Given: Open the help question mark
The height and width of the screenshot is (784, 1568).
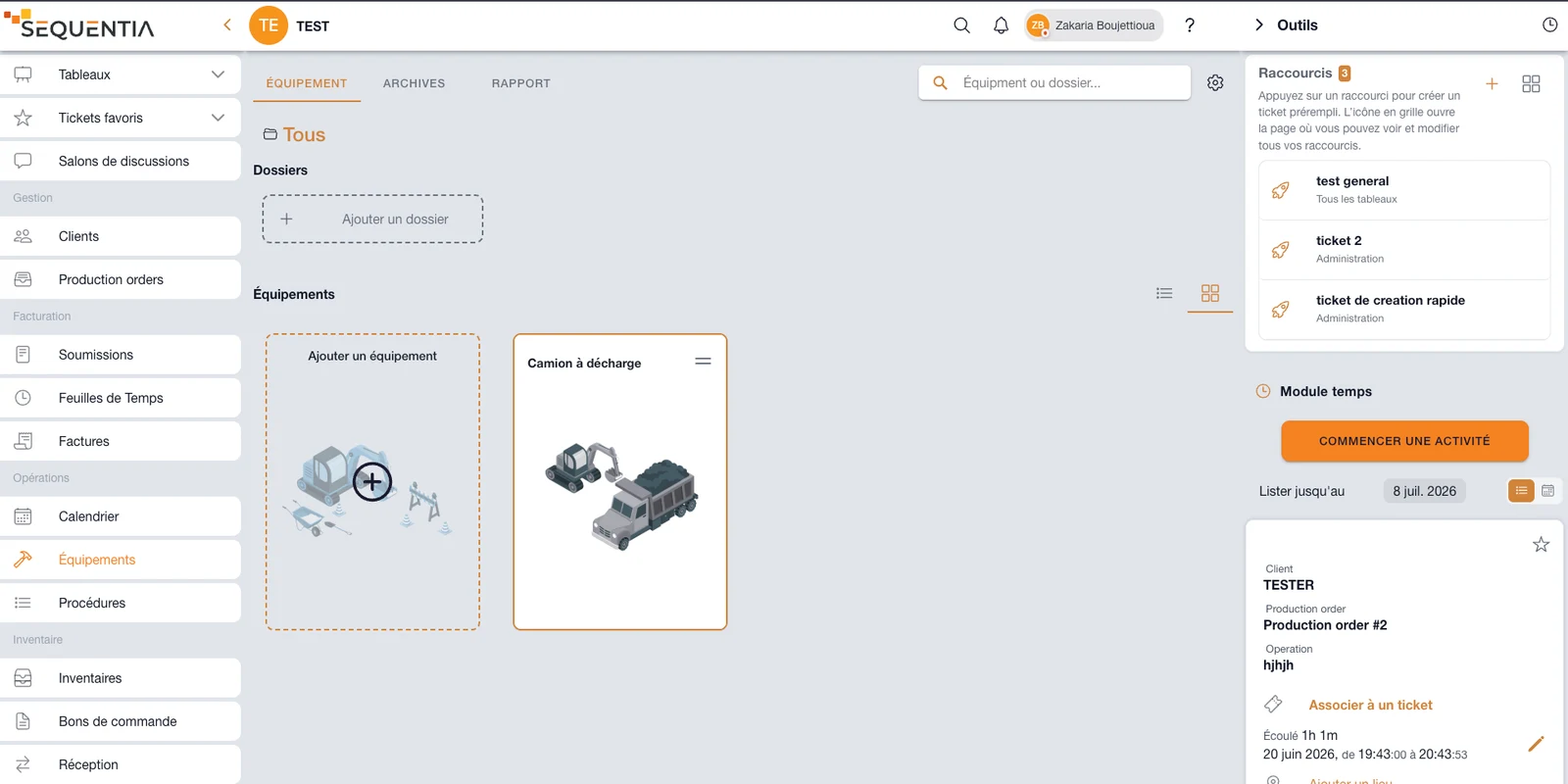Looking at the screenshot, I should [x=1189, y=25].
